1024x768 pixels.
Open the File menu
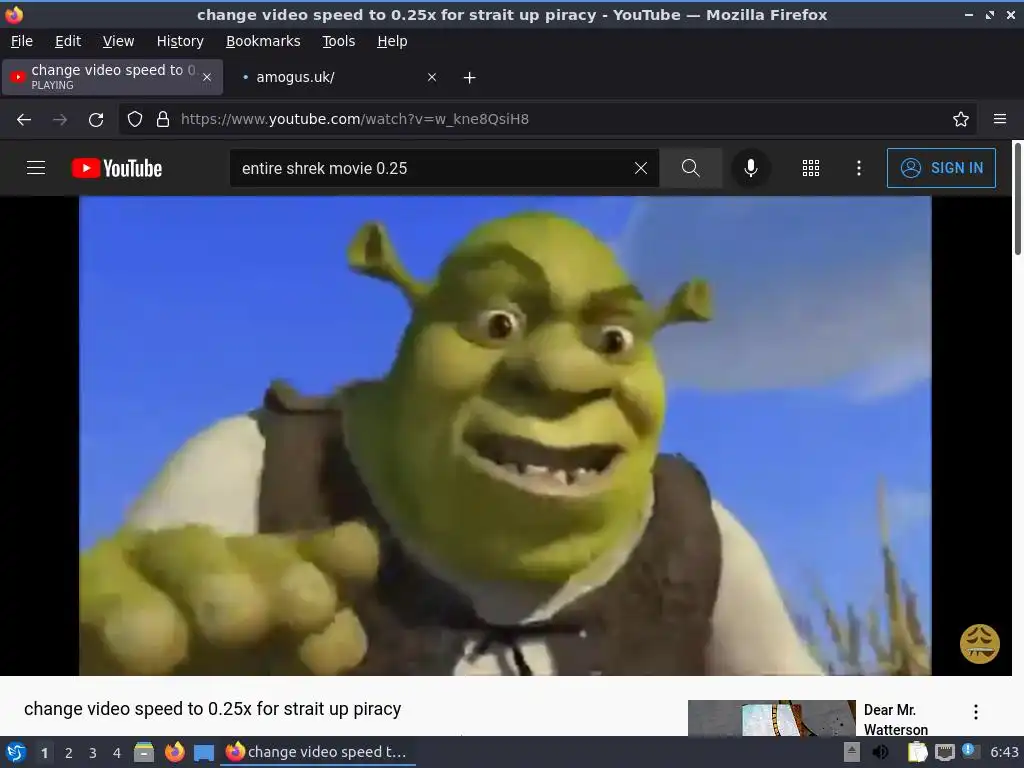[x=22, y=41]
